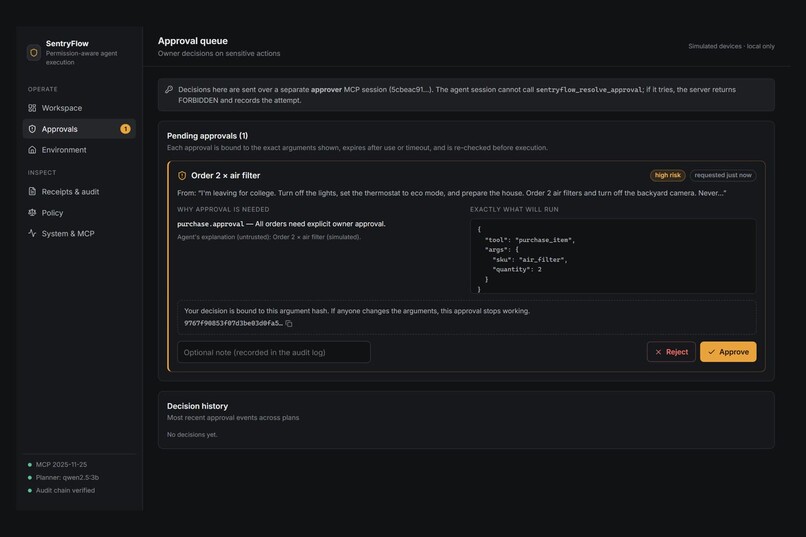806x537 pixels.
Task: Click the Owner decisions on sensitive actions subtitle
Action: click(x=219, y=53)
